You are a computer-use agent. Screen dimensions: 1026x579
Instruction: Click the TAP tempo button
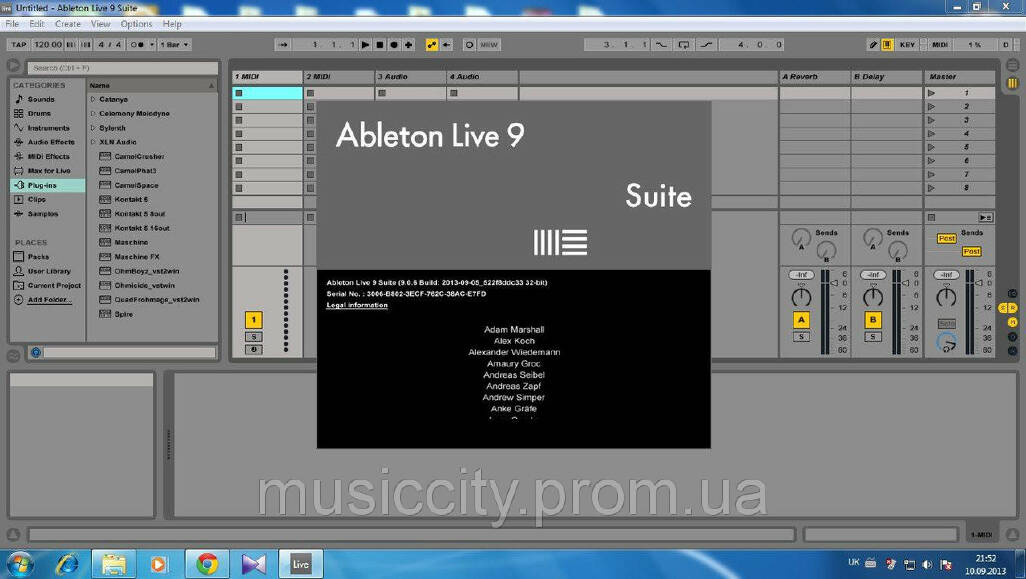pos(19,44)
